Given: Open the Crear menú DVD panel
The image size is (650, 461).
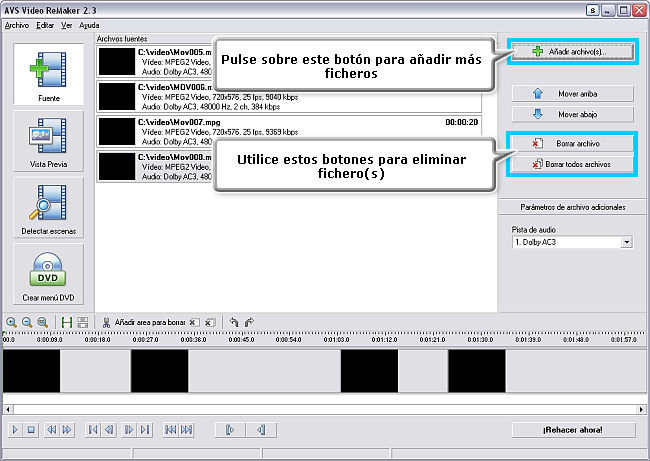Looking at the screenshot, I should [49, 274].
